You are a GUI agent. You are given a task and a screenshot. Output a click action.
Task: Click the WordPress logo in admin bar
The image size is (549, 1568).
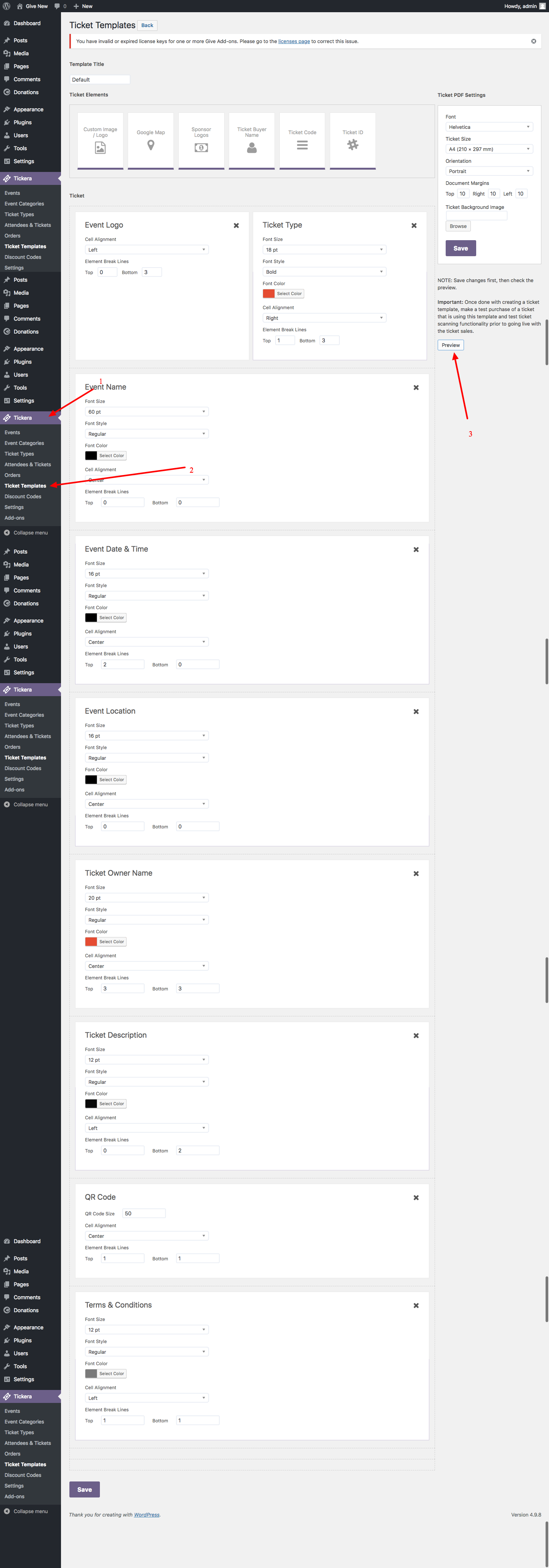click(x=7, y=6)
